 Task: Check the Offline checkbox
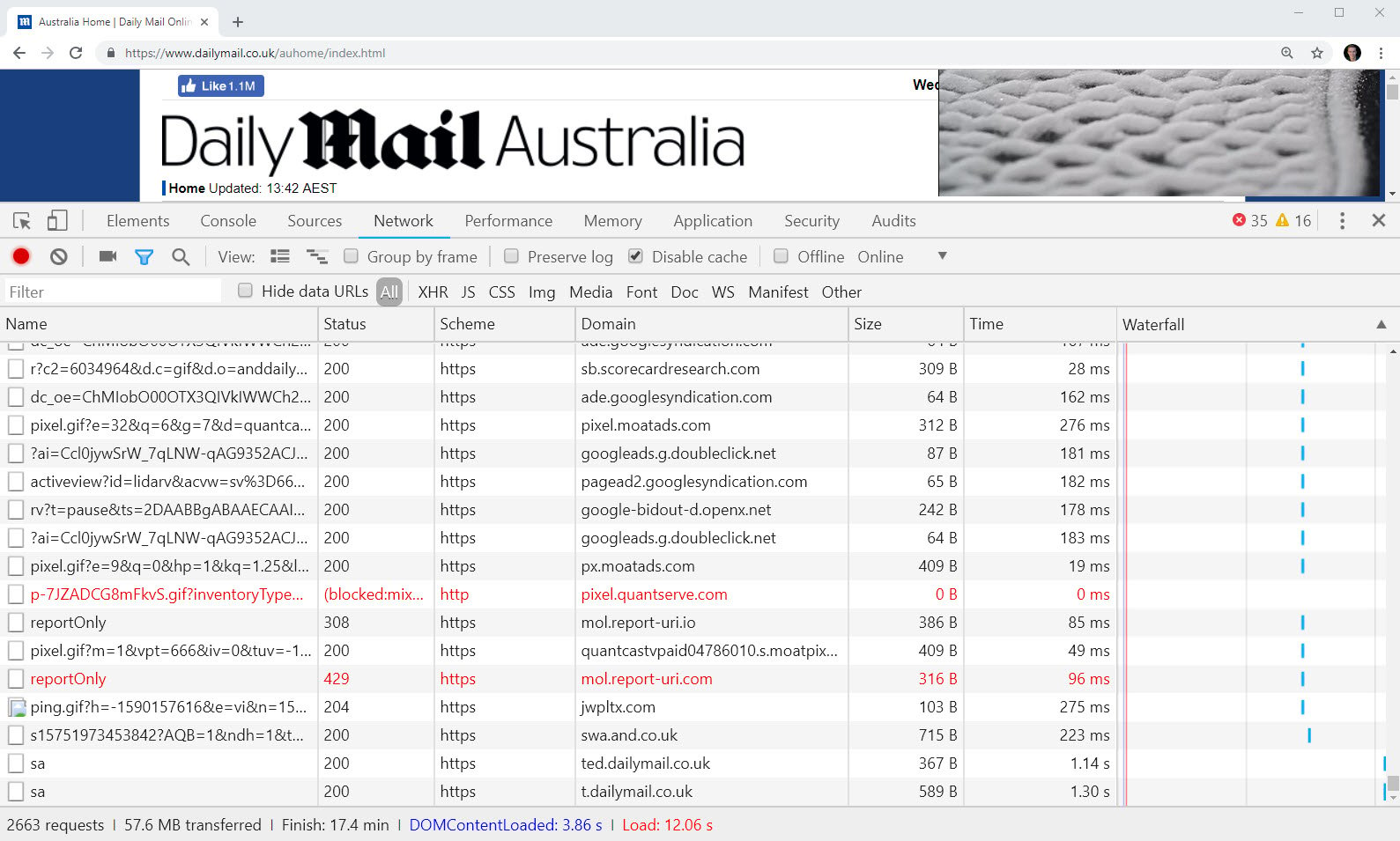pyautogui.click(x=781, y=256)
